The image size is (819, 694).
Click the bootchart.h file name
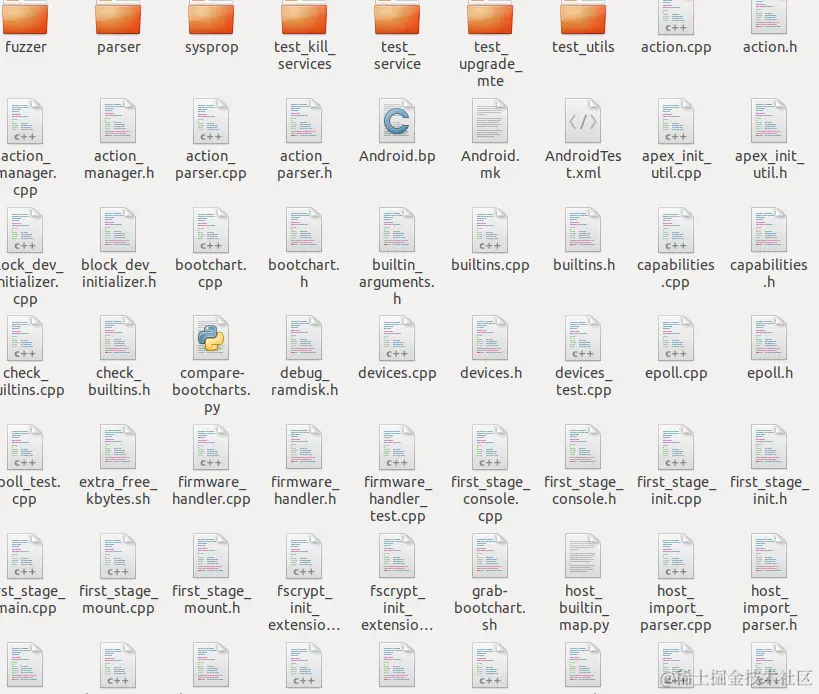click(304, 273)
